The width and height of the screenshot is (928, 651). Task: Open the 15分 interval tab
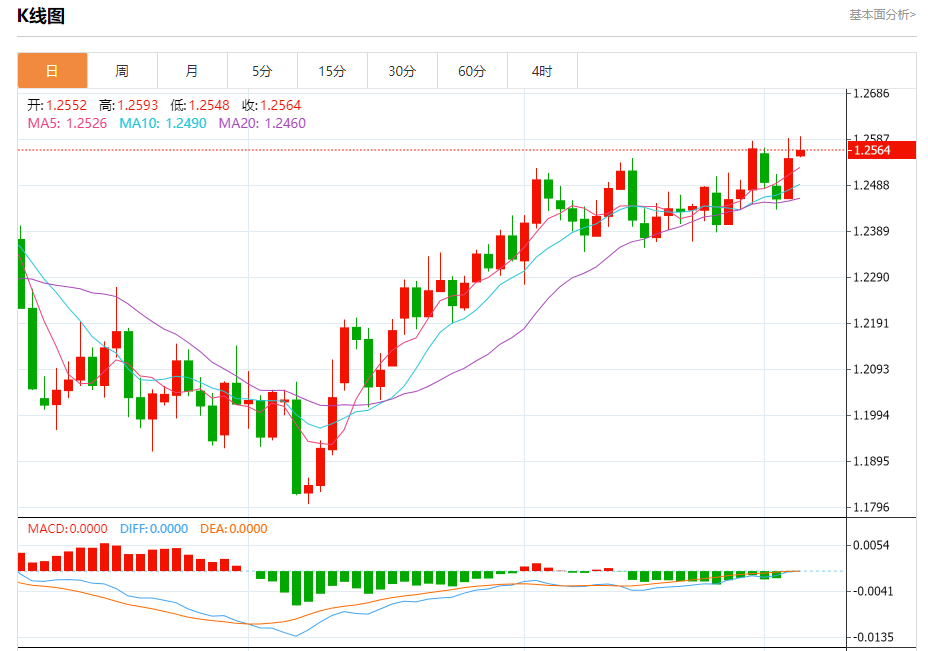pos(332,71)
